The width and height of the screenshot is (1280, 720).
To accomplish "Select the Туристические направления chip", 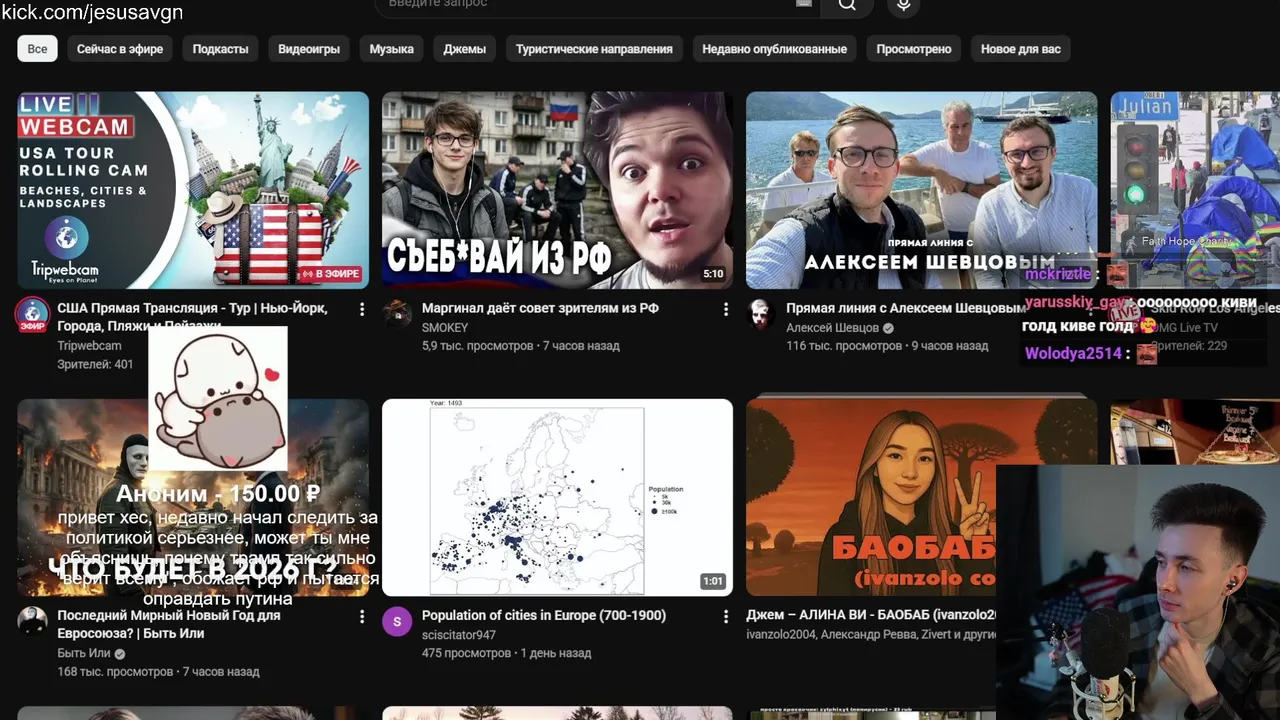I will [x=594, y=49].
